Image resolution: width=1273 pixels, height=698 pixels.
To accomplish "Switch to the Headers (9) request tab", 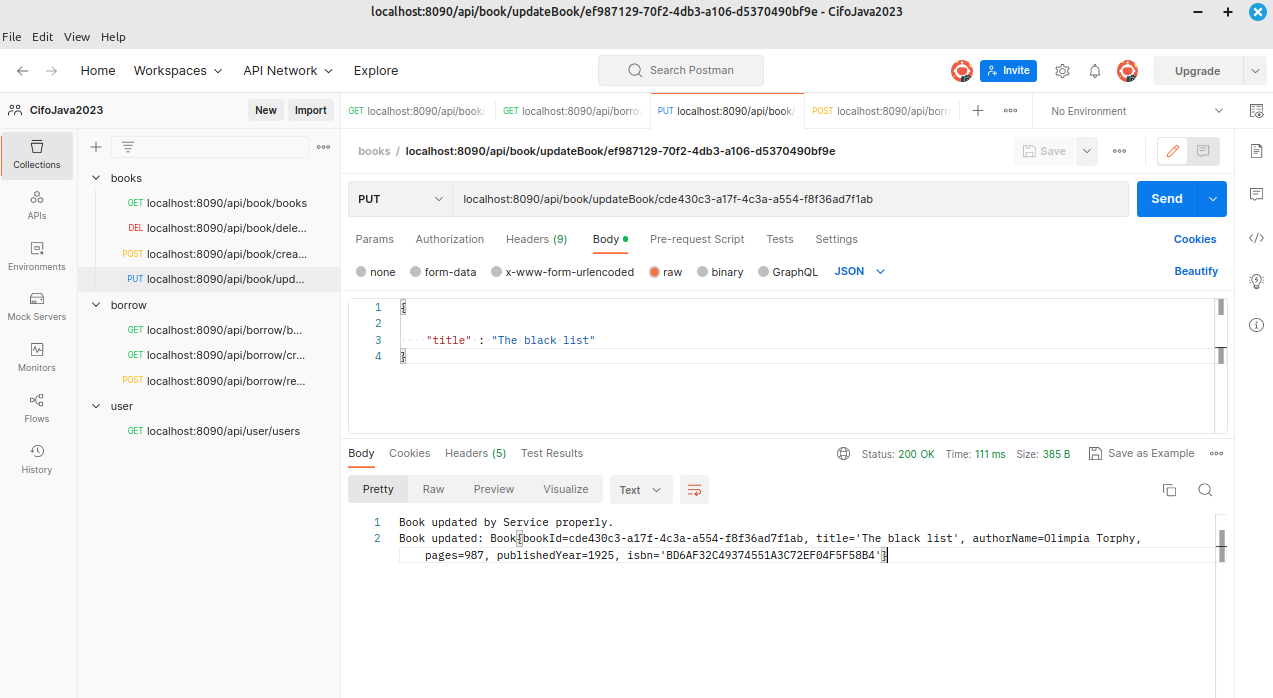I will 537,240.
